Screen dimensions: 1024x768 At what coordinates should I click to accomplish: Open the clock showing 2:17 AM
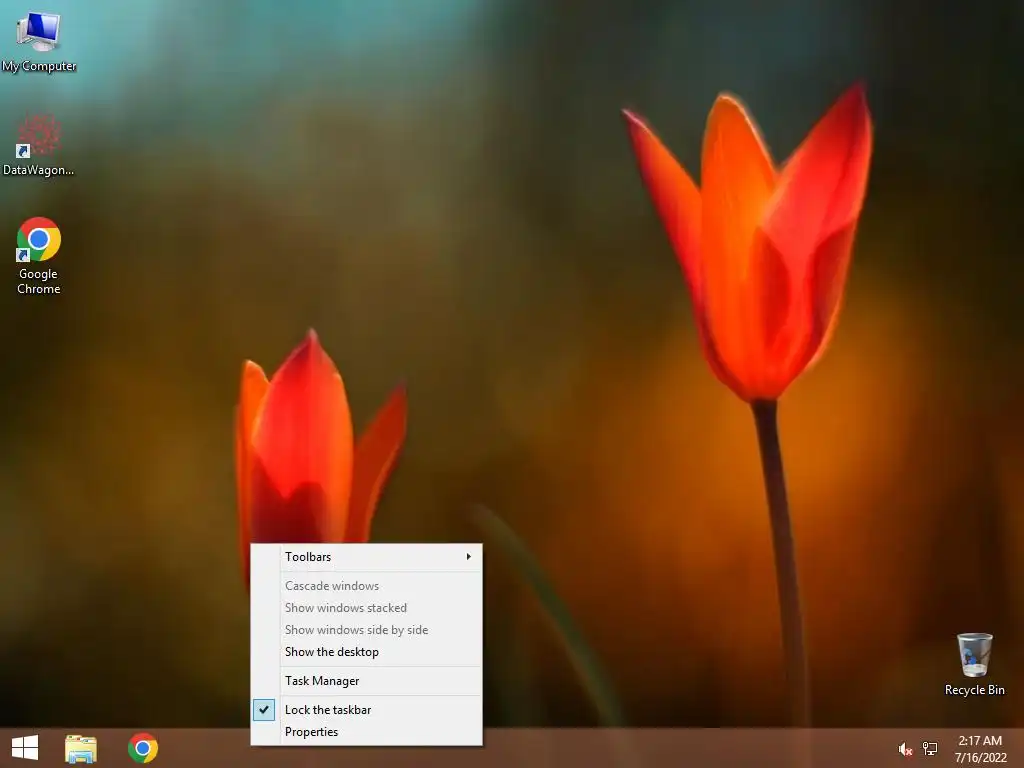click(980, 749)
